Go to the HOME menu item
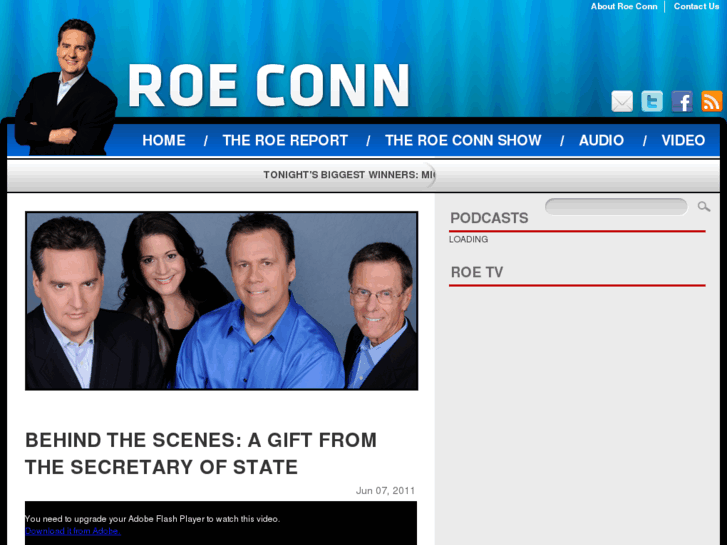The height and width of the screenshot is (545, 727). [164, 140]
